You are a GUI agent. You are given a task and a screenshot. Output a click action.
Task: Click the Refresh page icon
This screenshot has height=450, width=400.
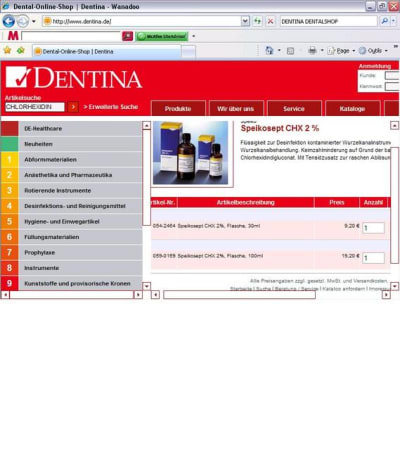click(x=257, y=21)
